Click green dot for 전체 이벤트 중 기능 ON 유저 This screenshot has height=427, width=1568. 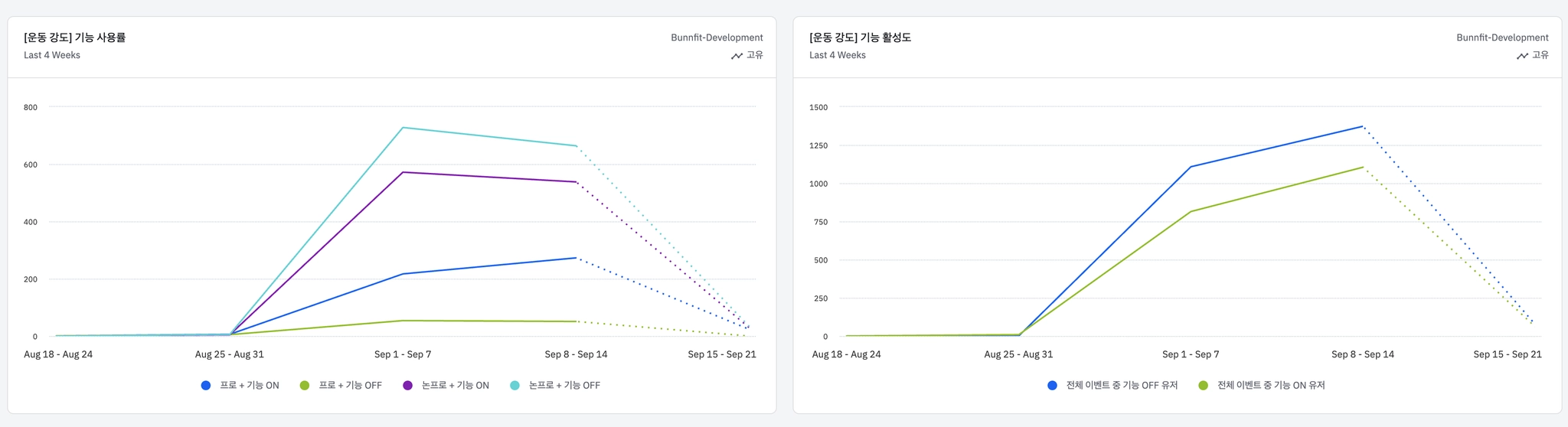point(1204,386)
